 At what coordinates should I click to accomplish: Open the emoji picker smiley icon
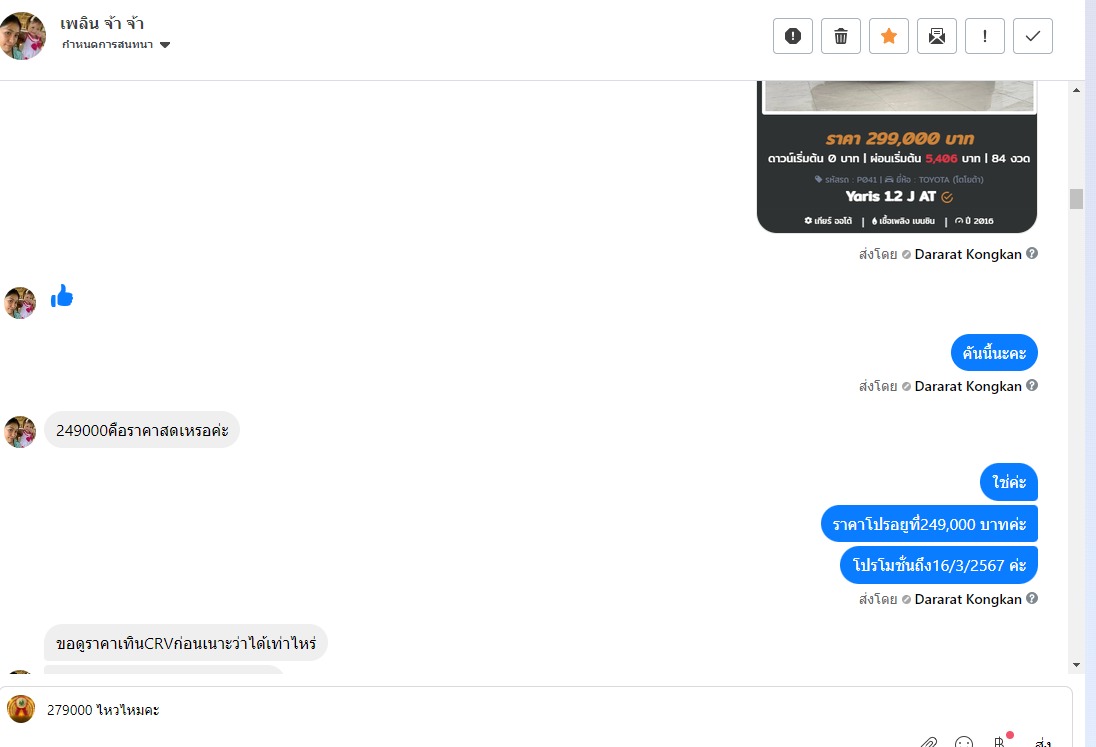964,741
